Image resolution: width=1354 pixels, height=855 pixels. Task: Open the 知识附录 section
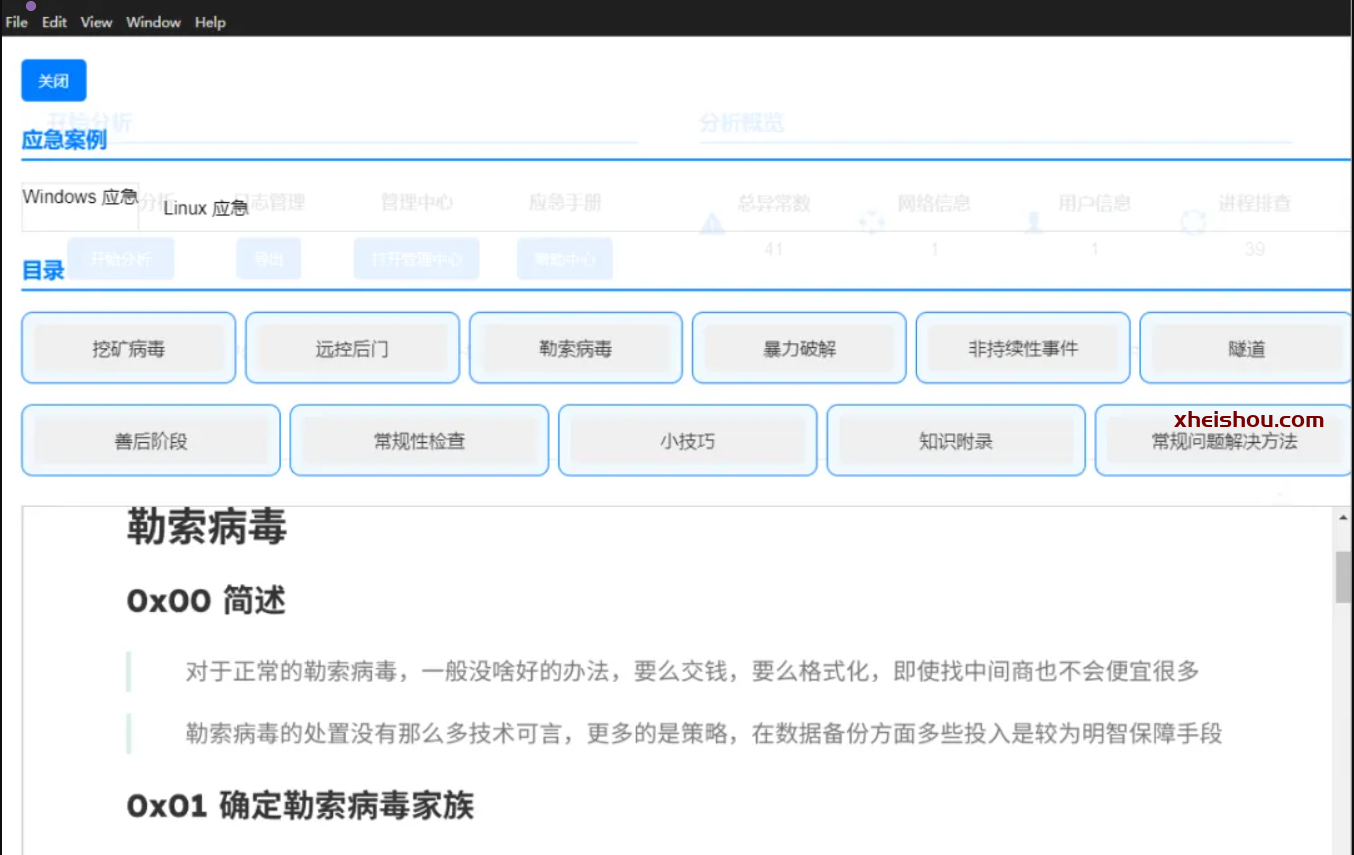pos(956,440)
